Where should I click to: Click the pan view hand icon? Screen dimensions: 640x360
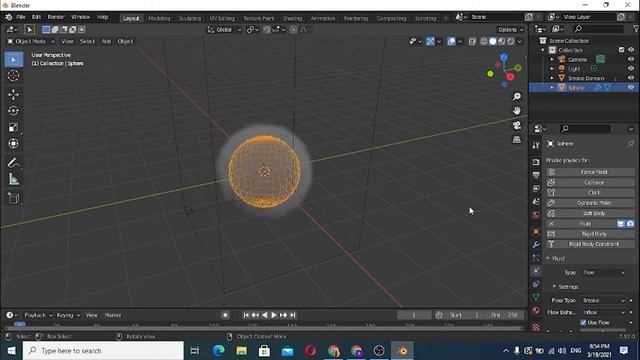[x=517, y=111]
